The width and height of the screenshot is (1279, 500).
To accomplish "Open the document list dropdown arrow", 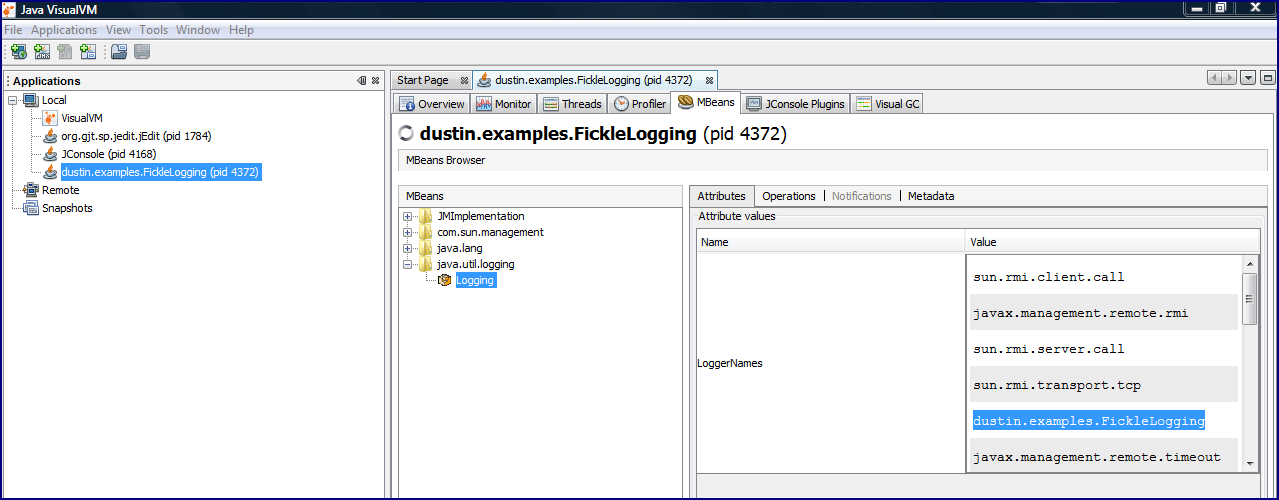I will click(1248, 78).
